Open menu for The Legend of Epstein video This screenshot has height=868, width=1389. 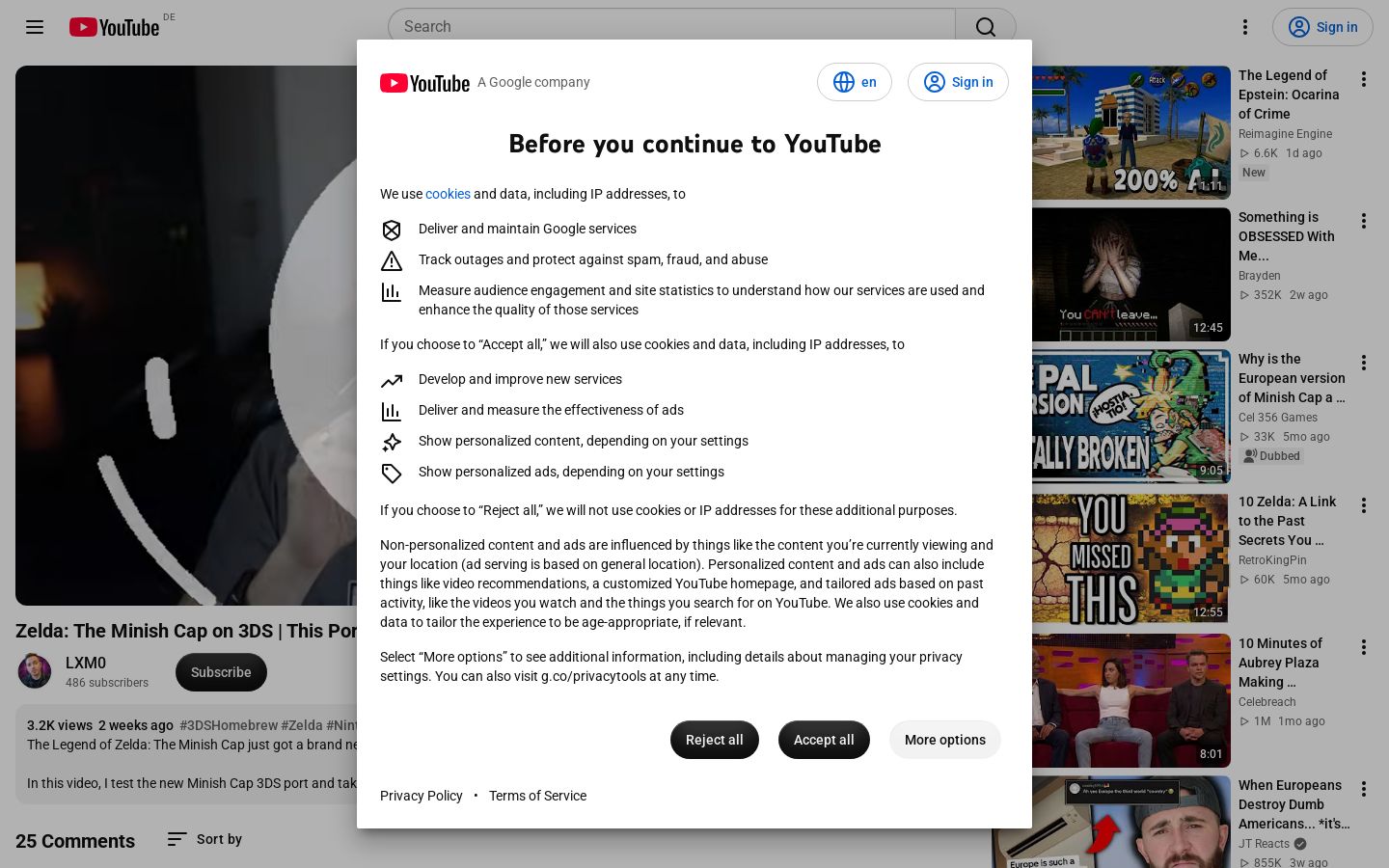(x=1364, y=79)
